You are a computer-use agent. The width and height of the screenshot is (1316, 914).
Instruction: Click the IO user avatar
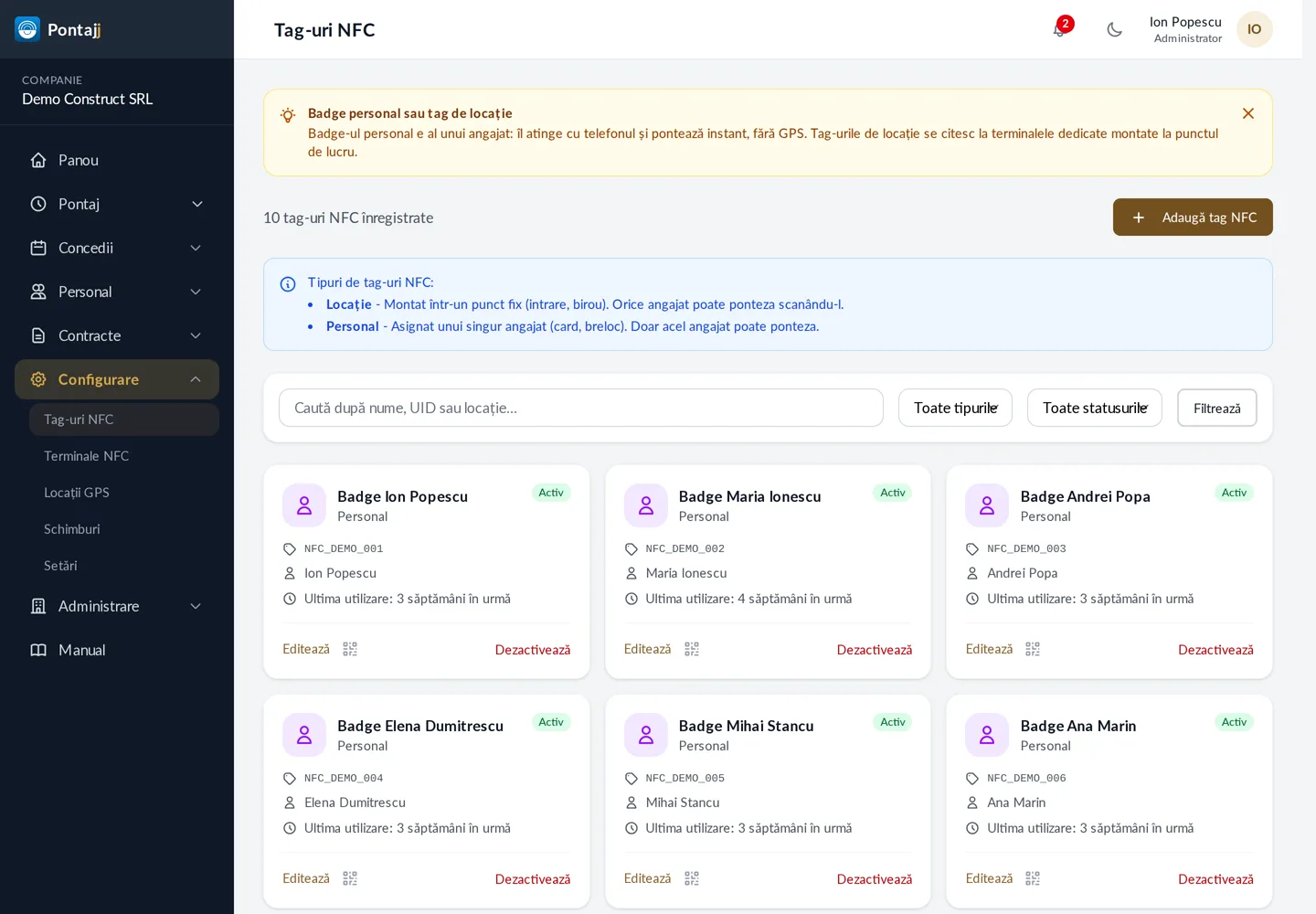coord(1255,29)
